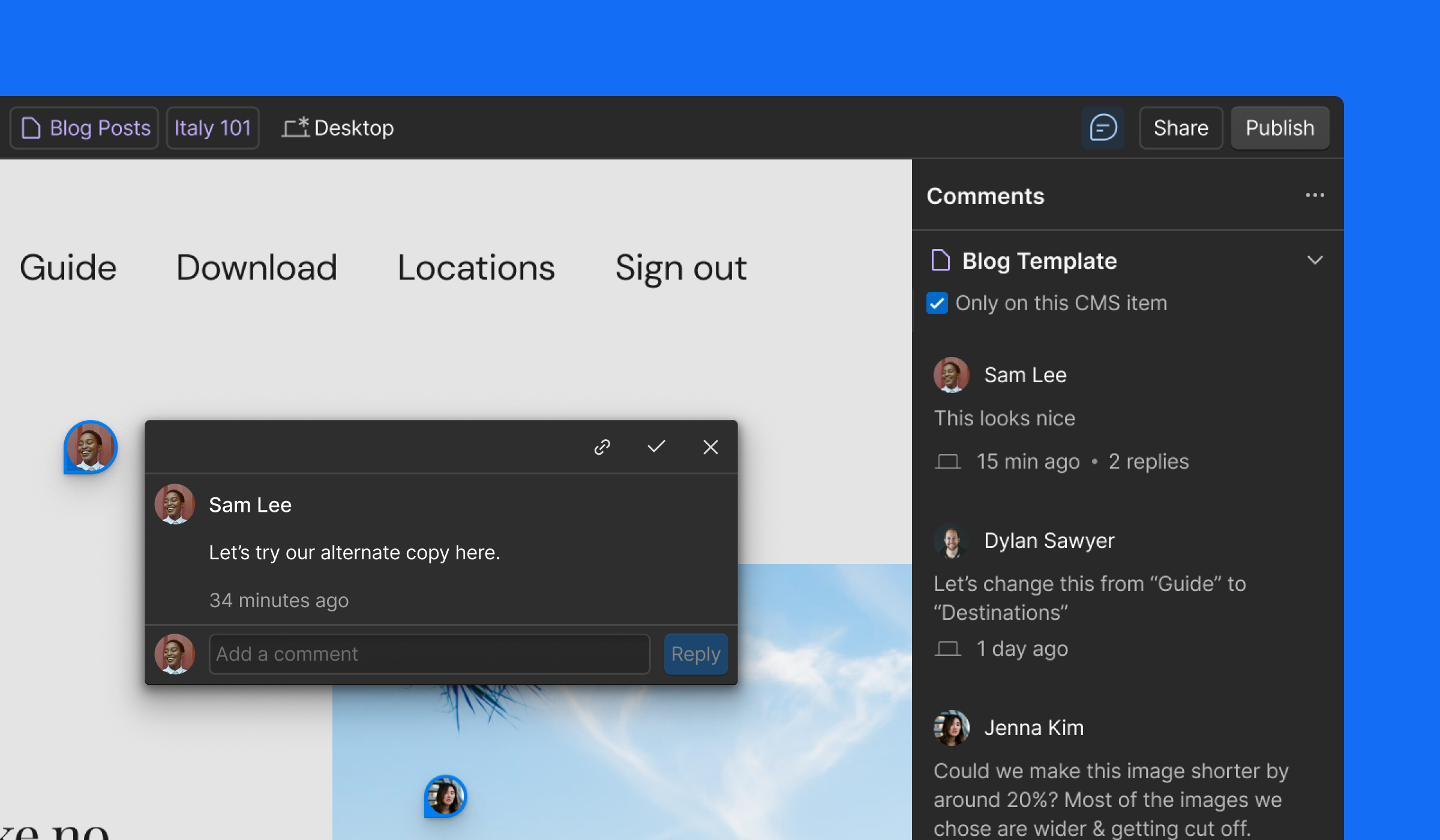Click the page icon beside Blog Template
Viewport: 1440px width, 840px height.
940,260
